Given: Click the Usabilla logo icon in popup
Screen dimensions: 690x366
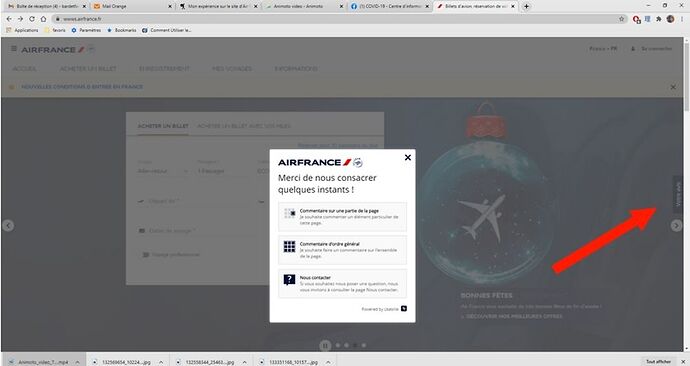Looking at the screenshot, I should click(404, 309).
